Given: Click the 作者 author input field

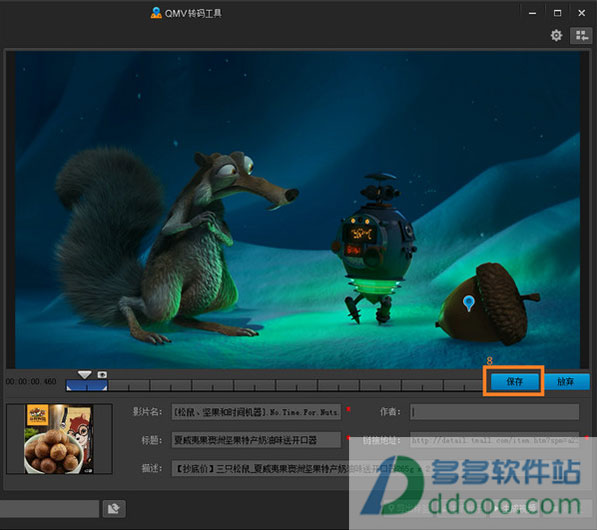Looking at the screenshot, I should [x=494, y=412].
